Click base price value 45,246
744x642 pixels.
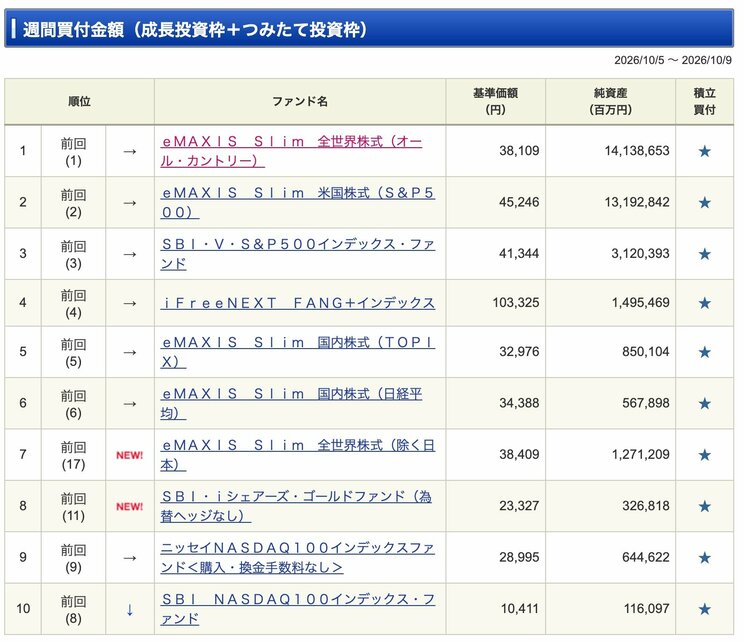(519, 202)
